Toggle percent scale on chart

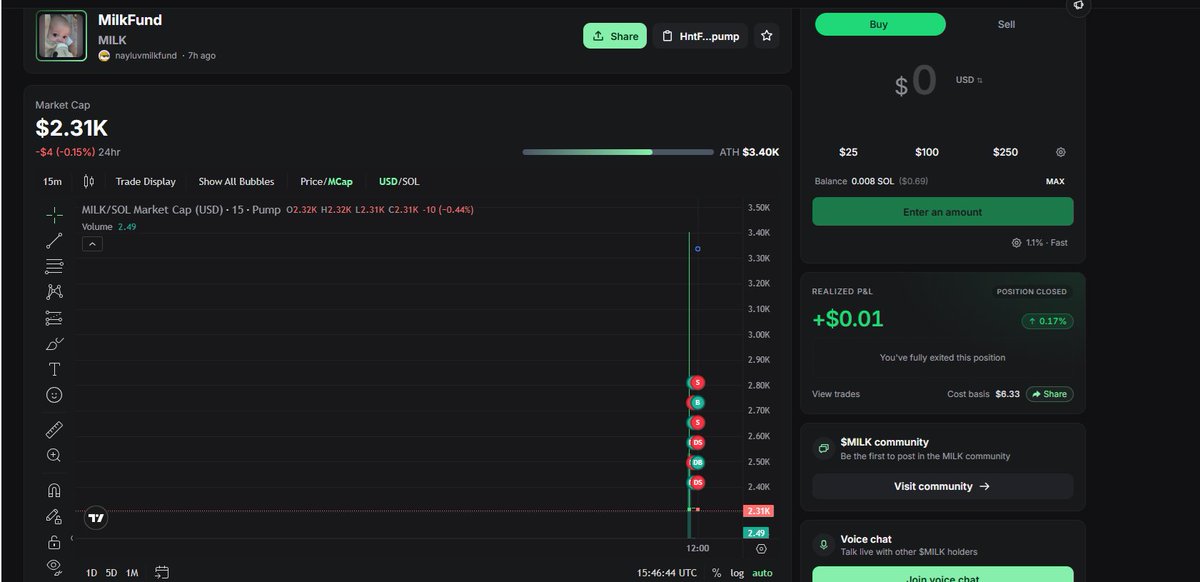[716, 573]
